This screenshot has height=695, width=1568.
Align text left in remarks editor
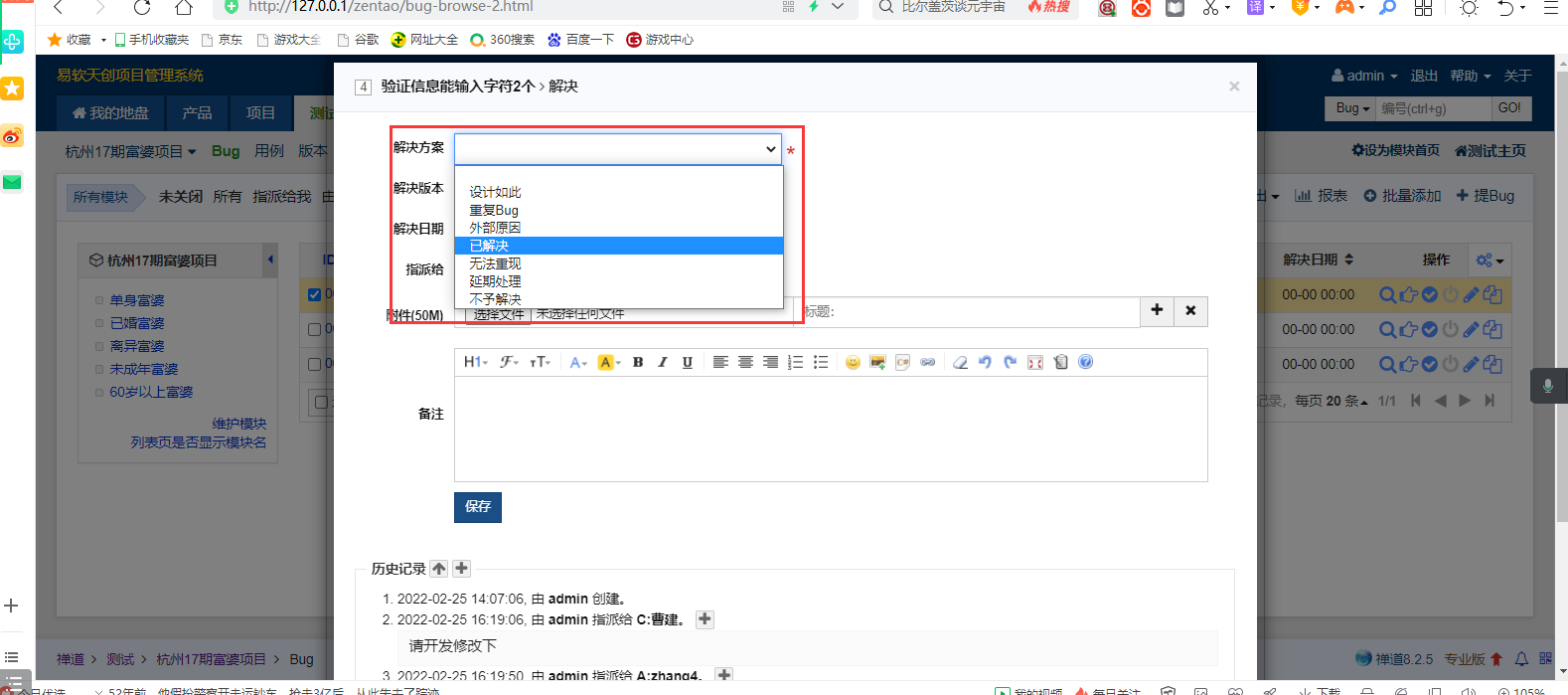point(720,362)
